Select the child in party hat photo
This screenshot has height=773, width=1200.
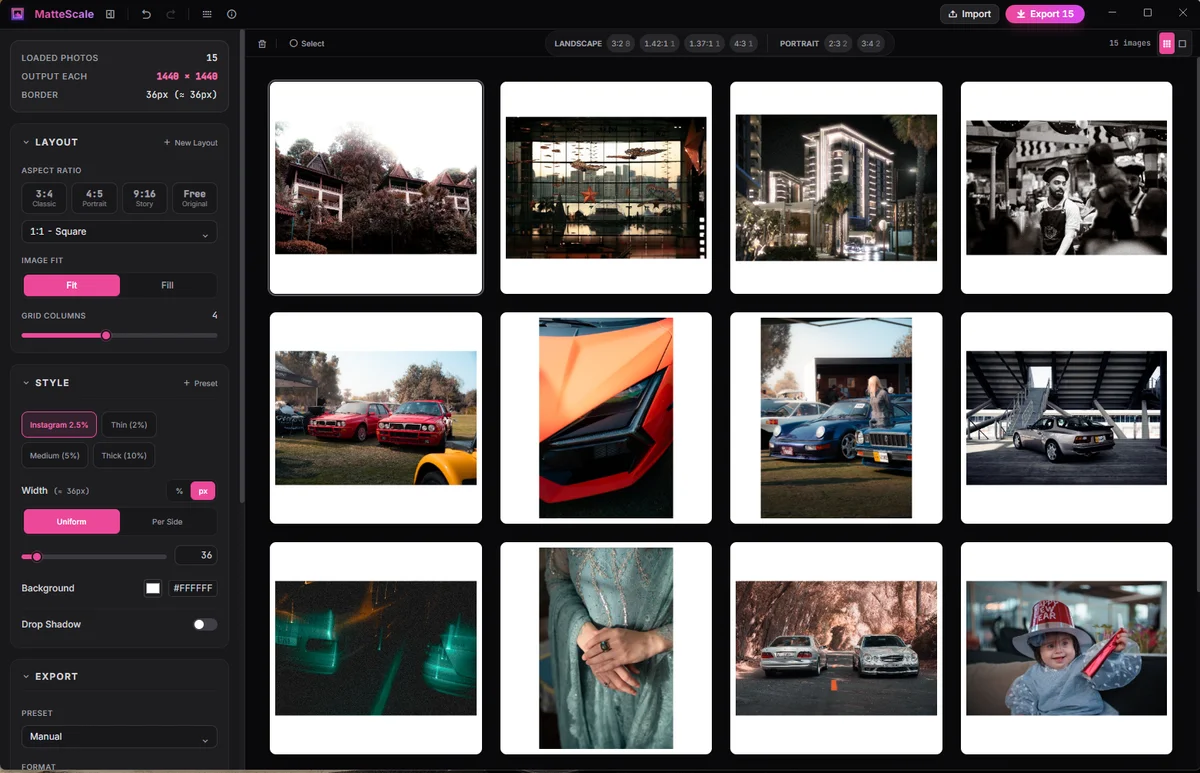coord(1066,648)
